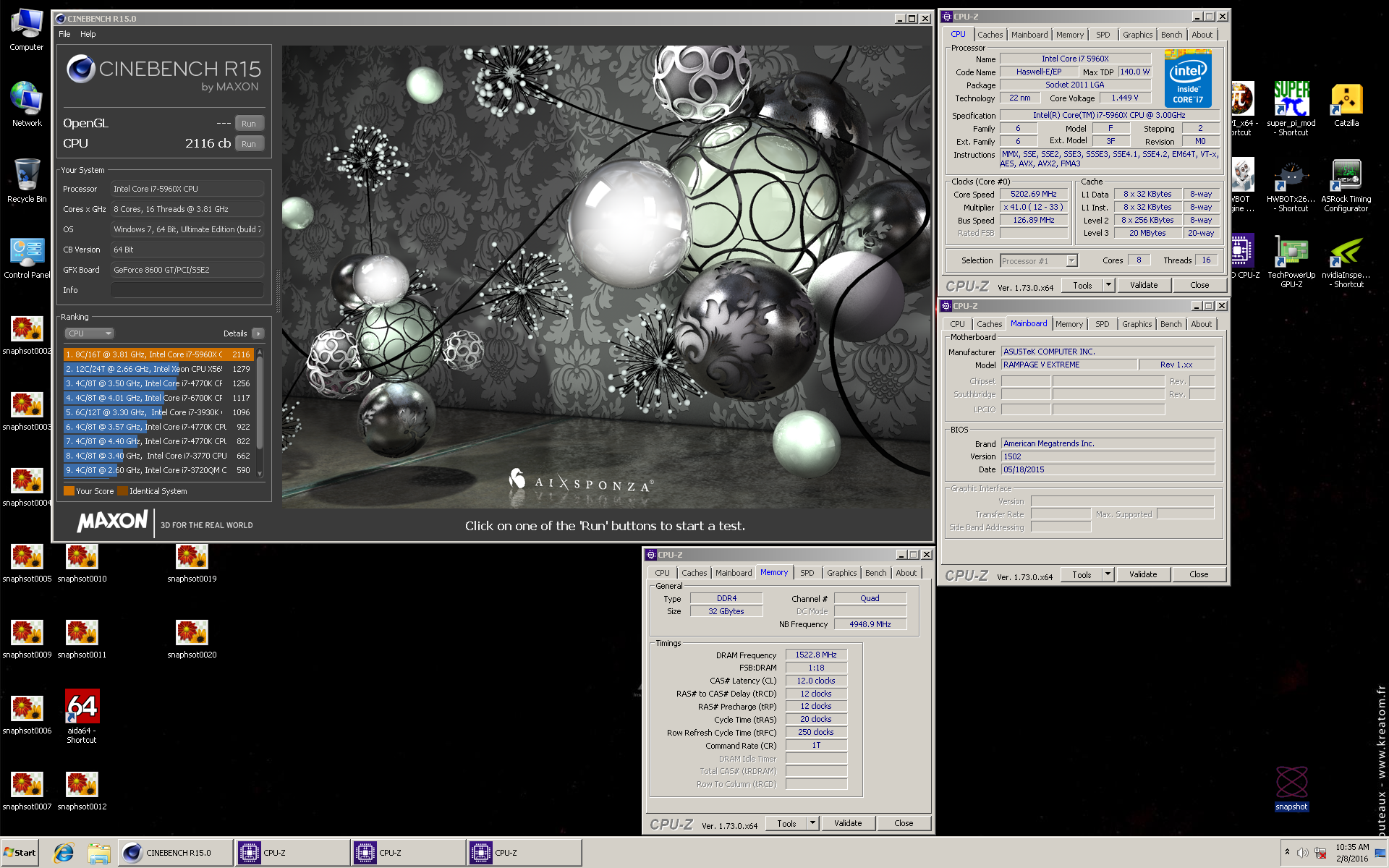The width and height of the screenshot is (1389, 868).
Task: Open the Network desktop icon
Action: (x=27, y=105)
